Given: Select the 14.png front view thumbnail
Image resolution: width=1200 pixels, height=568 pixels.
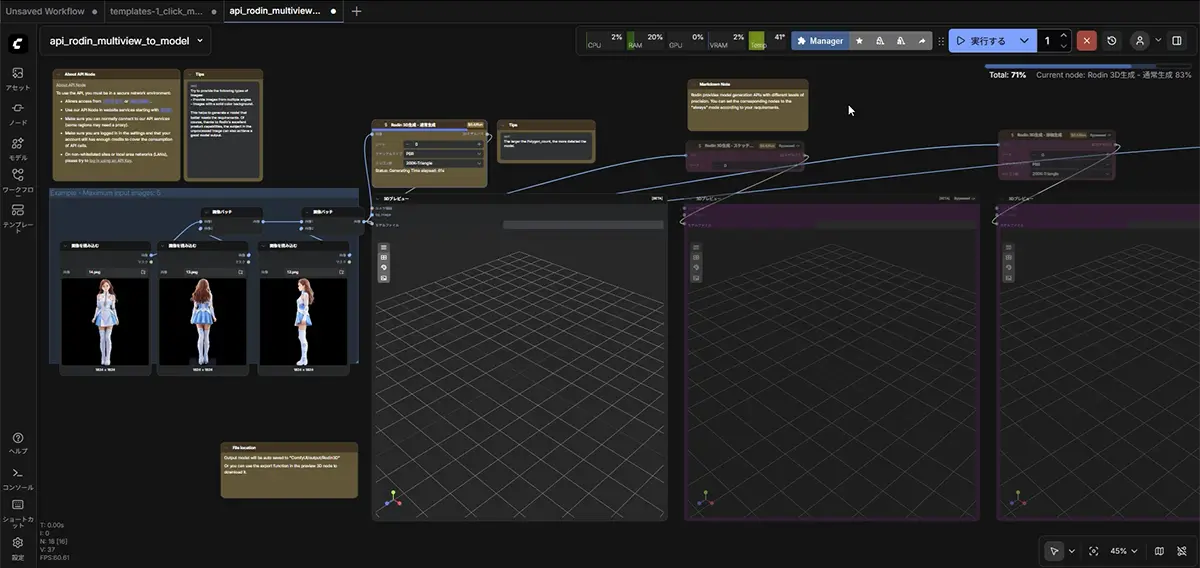Looking at the screenshot, I should pos(105,320).
